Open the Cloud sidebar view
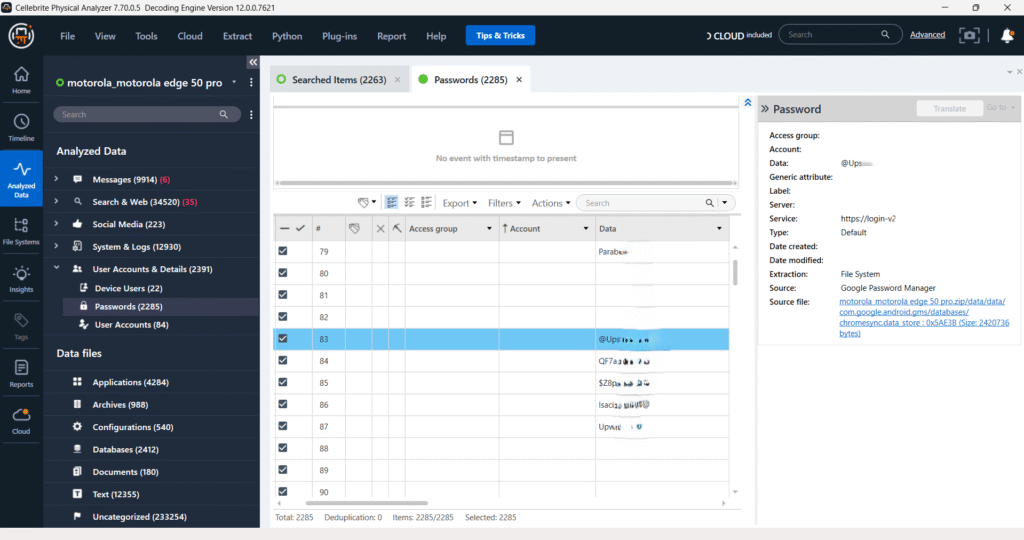Viewport: 1024px width, 540px height. coord(21,421)
